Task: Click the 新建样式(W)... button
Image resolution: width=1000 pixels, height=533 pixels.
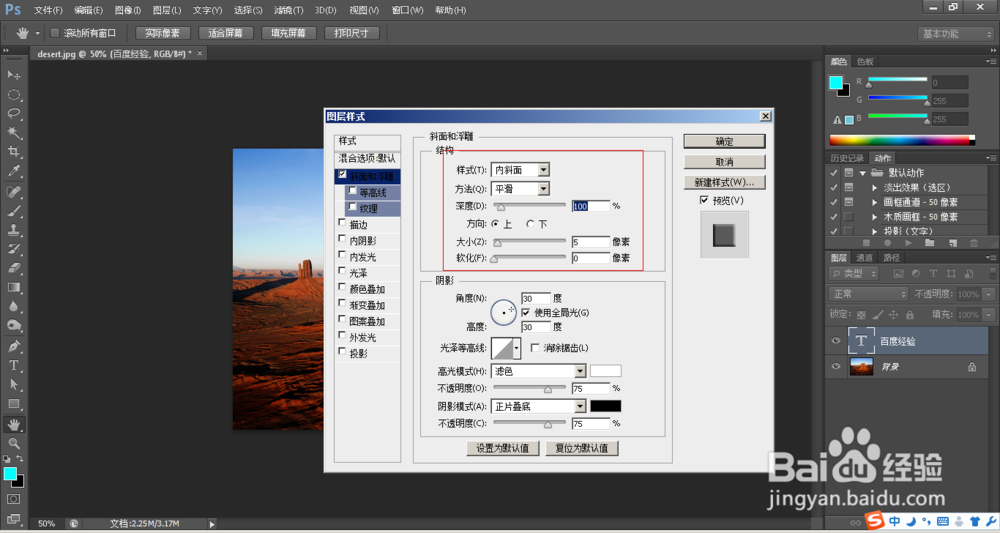Action: (724, 182)
